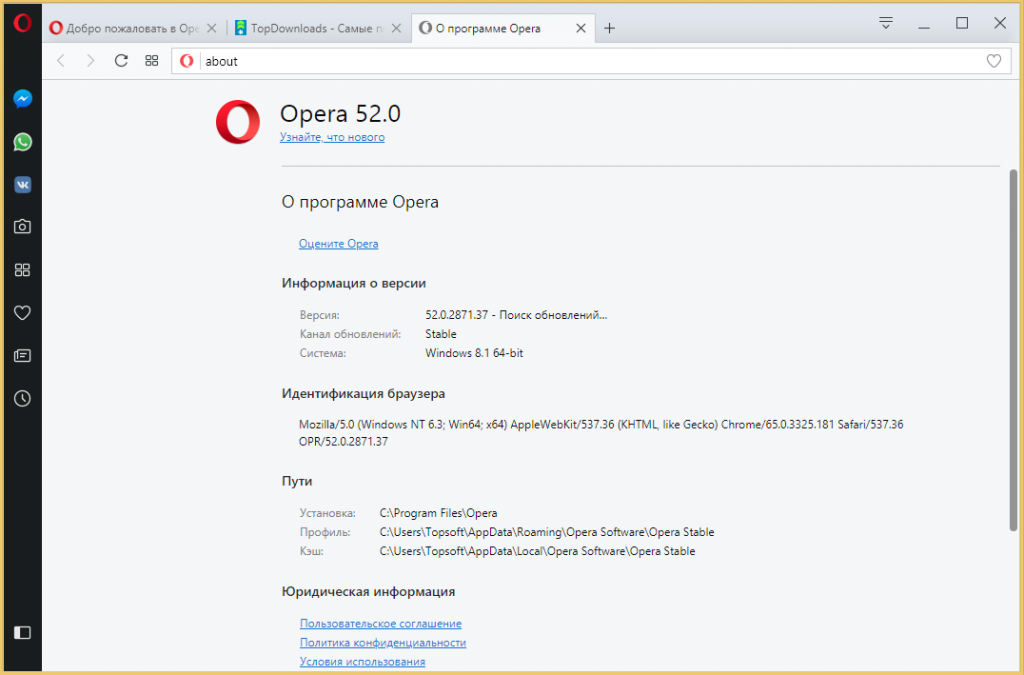Open Facebook Messenger in the sidebar
The image size is (1024, 675).
pos(22,99)
